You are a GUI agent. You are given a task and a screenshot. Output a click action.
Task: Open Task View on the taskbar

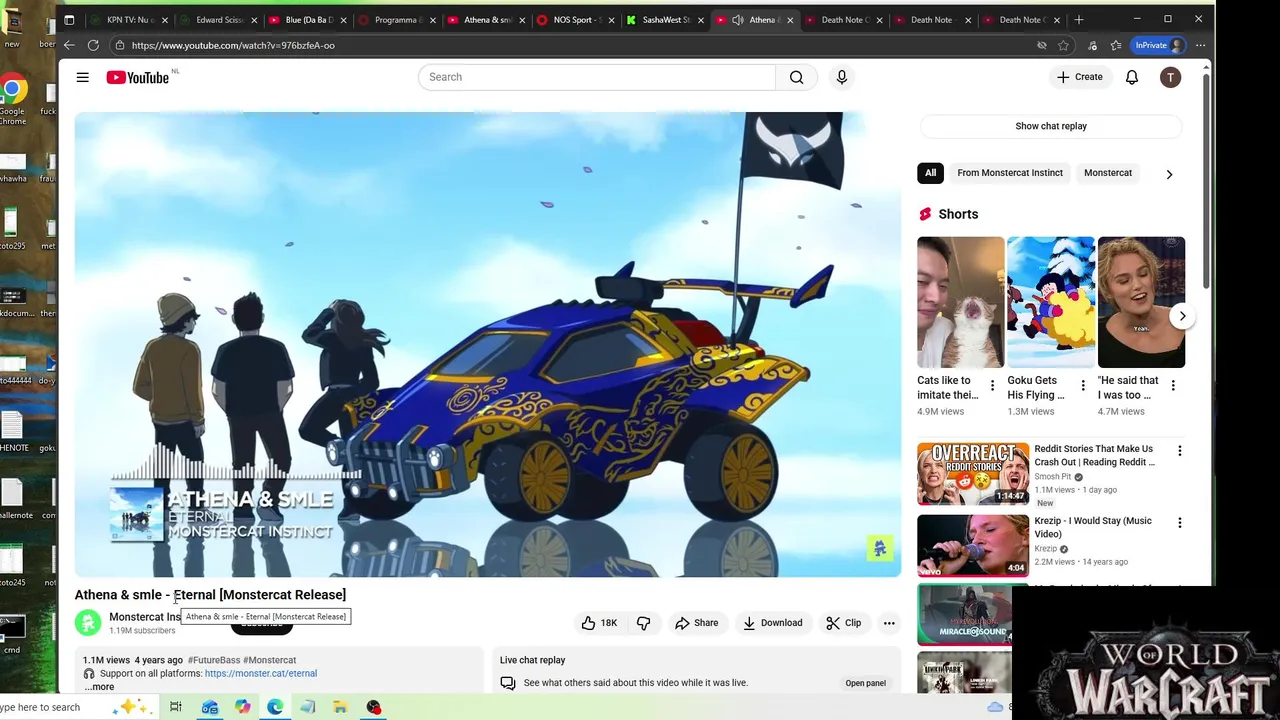(176, 707)
